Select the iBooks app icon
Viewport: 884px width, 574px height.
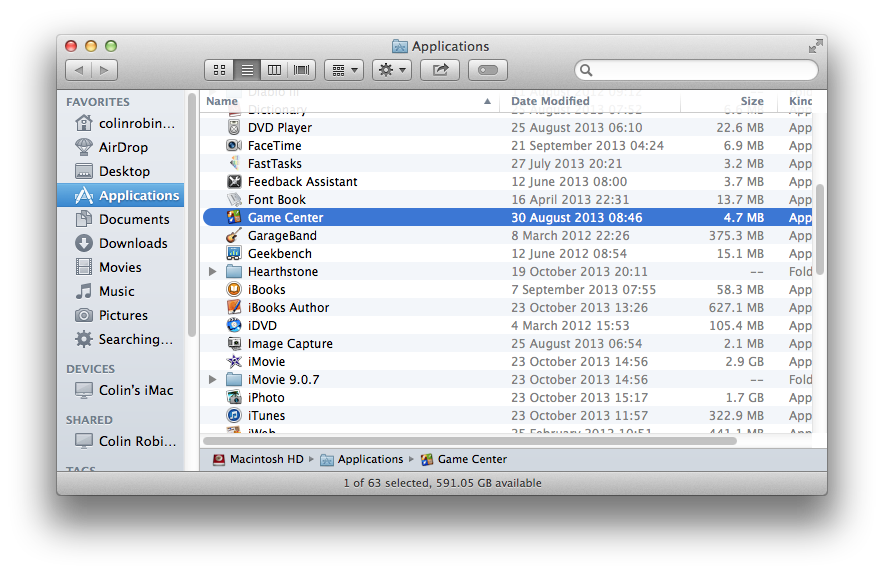pyautogui.click(x=234, y=289)
